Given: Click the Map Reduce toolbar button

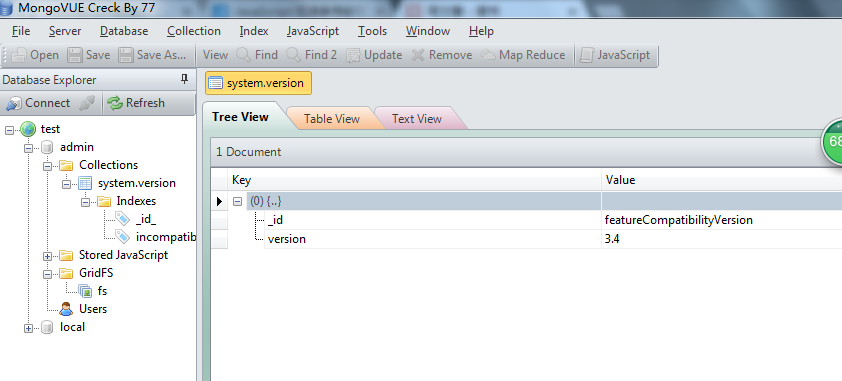Looking at the screenshot, I should point(523,55).
